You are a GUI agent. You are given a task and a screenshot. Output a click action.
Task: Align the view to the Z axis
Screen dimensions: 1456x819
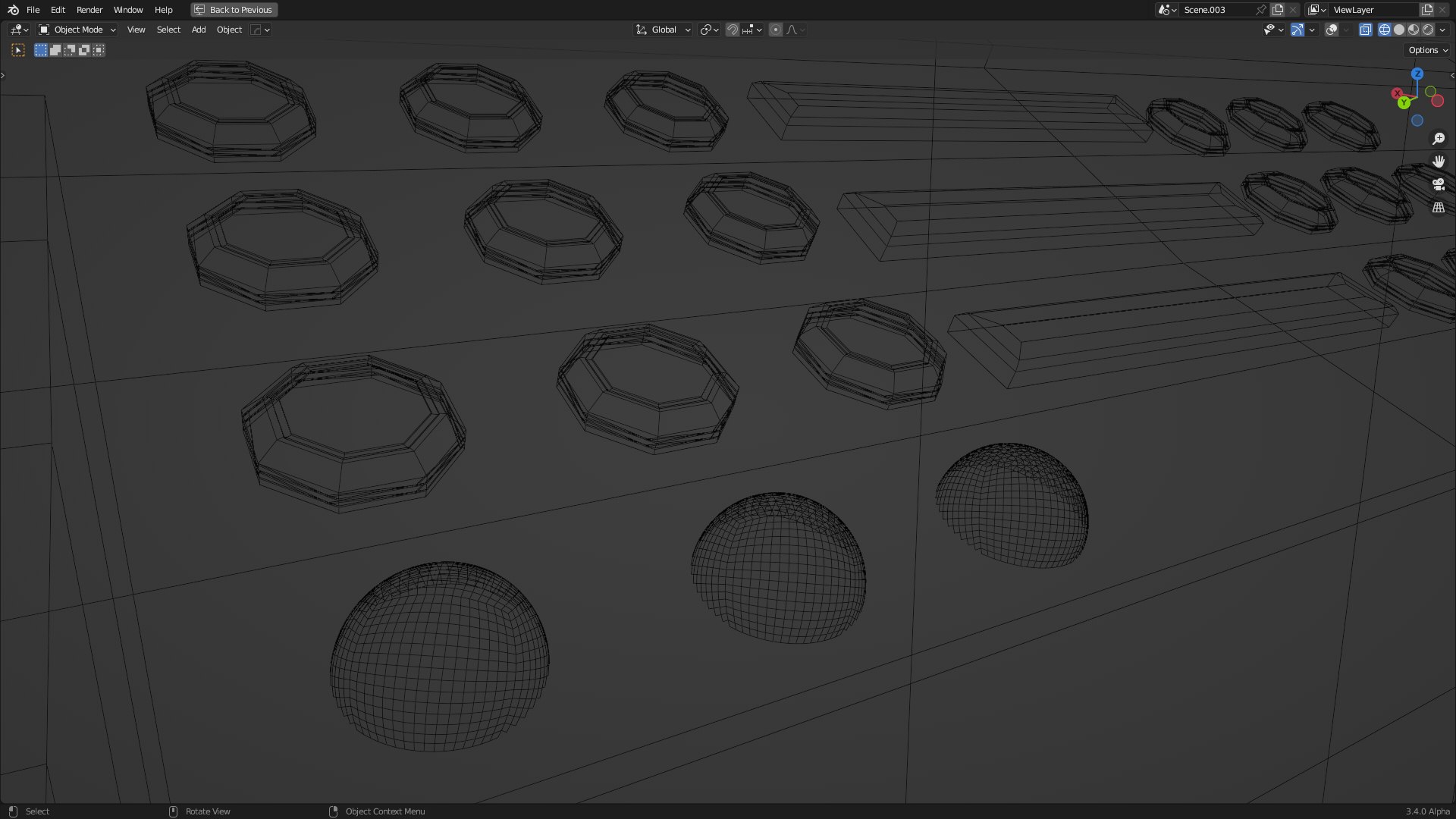click(1417, 74)
